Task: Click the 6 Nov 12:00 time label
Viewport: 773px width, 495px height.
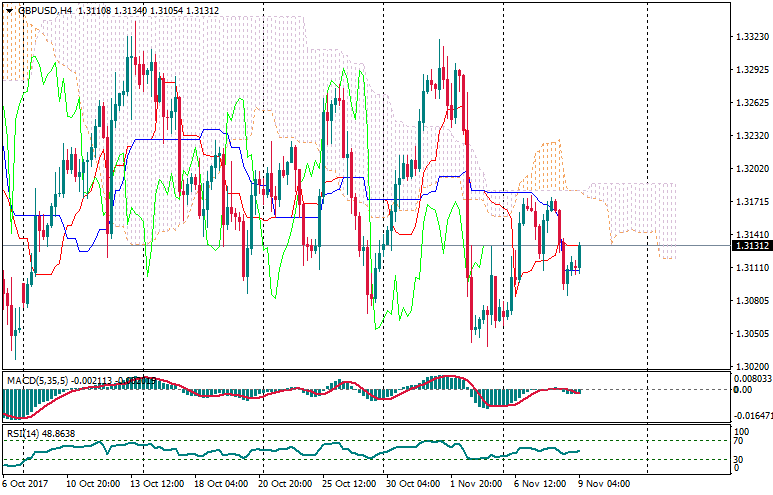Action: click(540, 484)
